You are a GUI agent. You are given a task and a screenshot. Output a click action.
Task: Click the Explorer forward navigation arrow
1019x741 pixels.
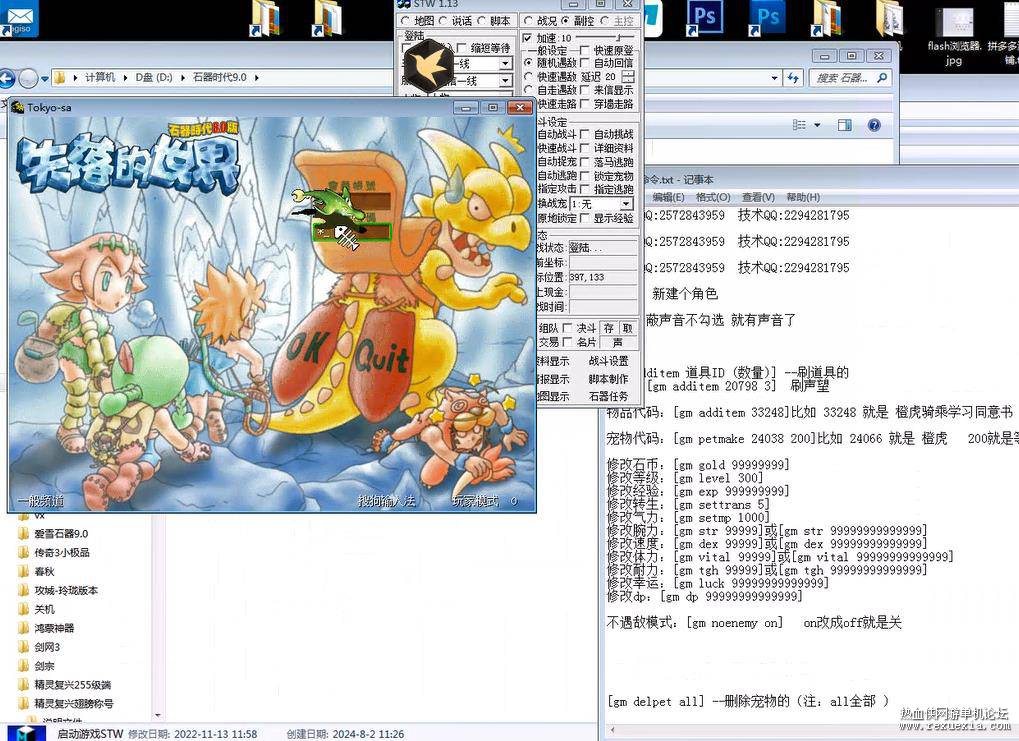click(28, 79)
